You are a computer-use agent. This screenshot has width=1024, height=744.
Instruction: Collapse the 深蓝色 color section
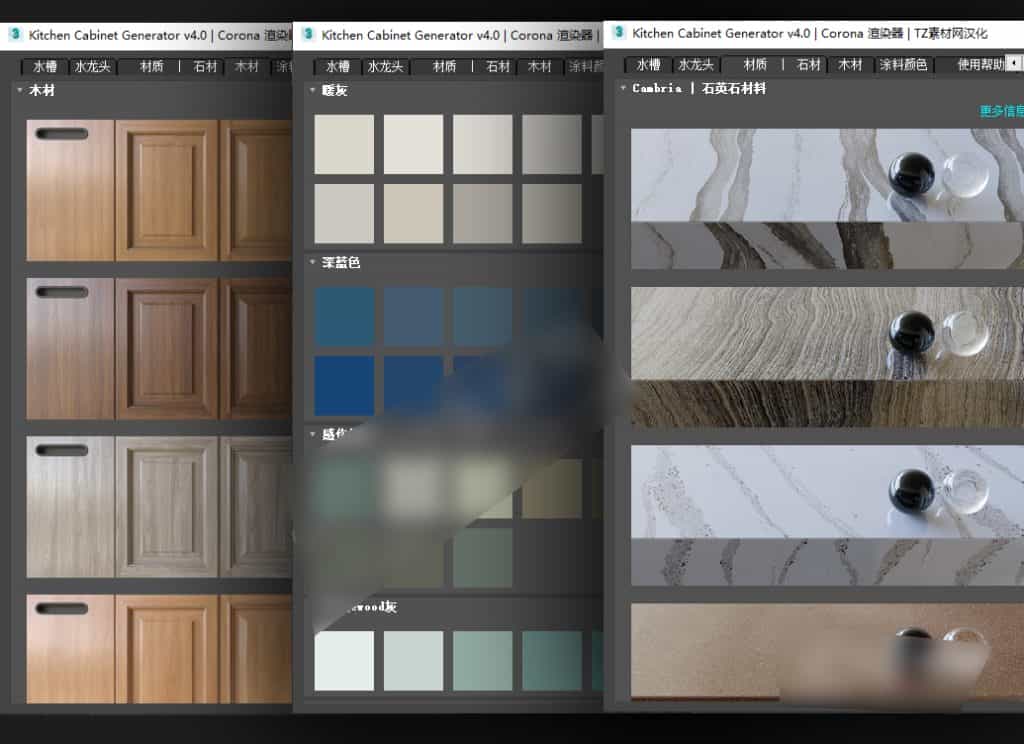[310, 263]
